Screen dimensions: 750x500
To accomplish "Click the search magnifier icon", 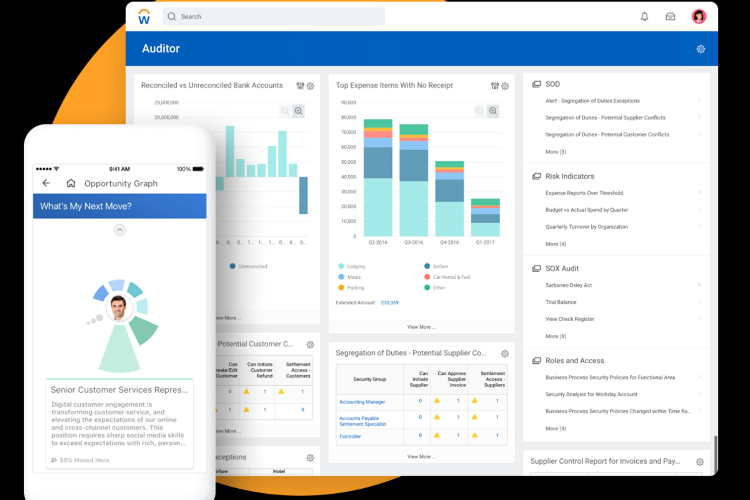I will pos(171,17).
